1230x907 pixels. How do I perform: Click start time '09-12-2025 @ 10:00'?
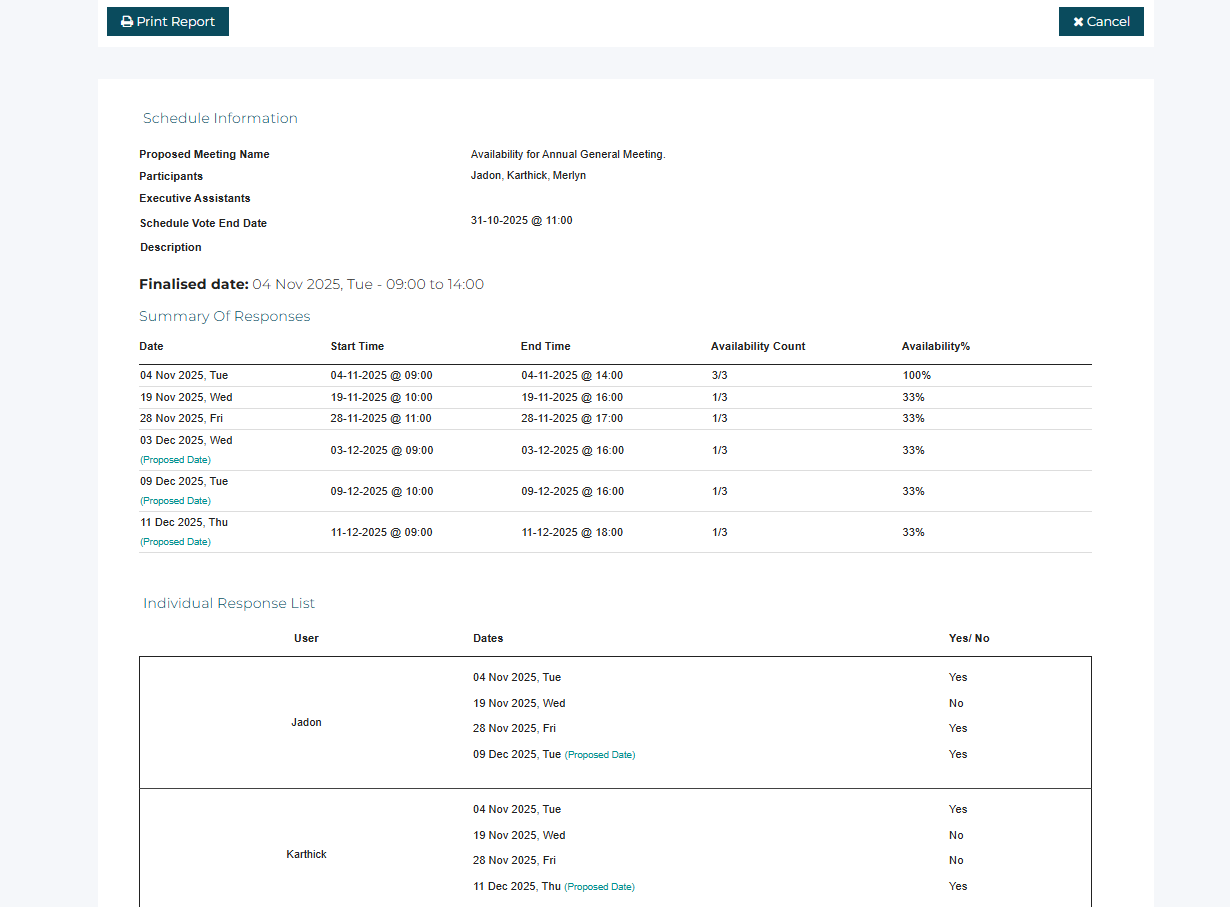[x=382, y=491]
